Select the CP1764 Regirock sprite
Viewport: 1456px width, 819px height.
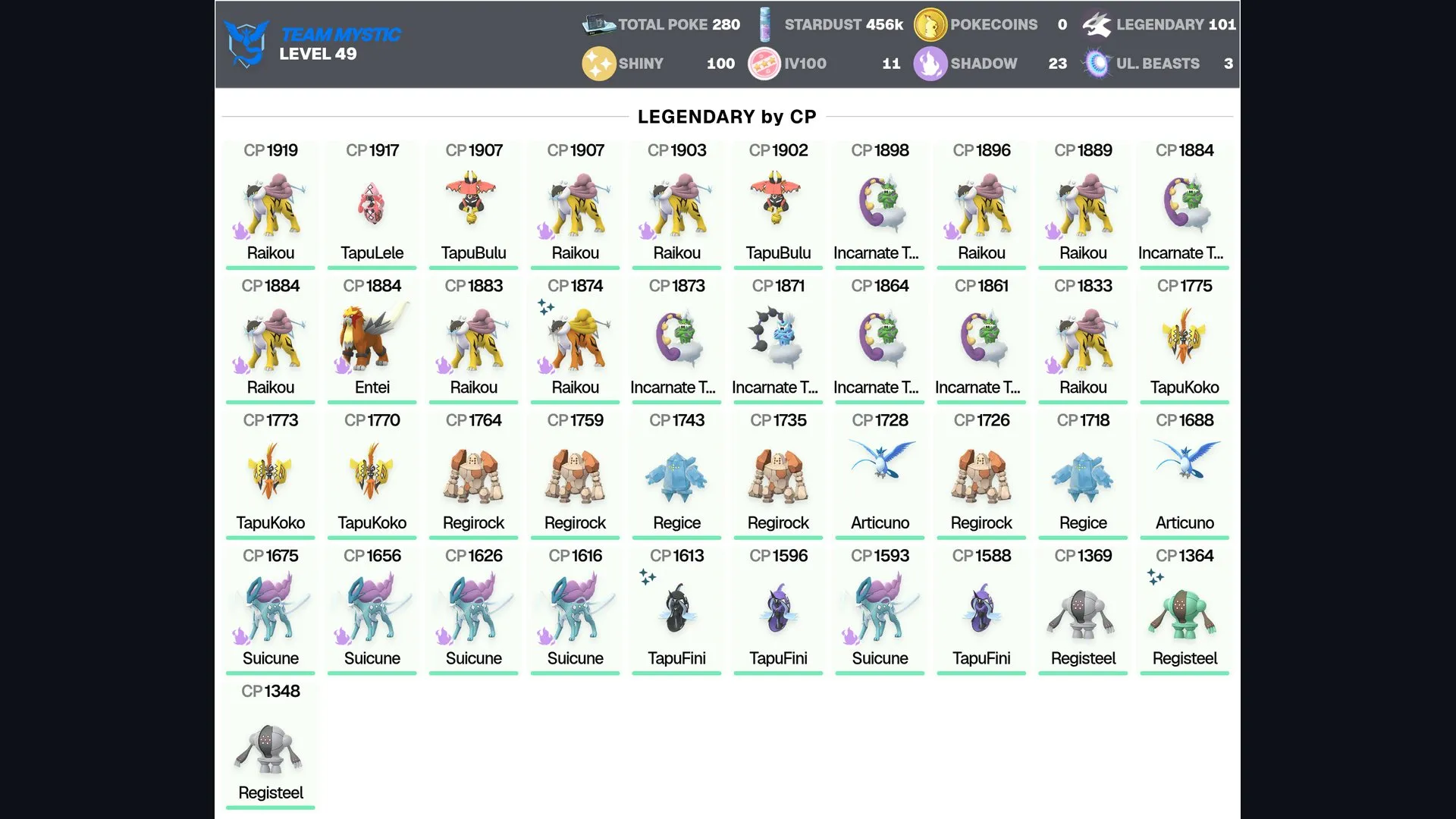[473, 476]
